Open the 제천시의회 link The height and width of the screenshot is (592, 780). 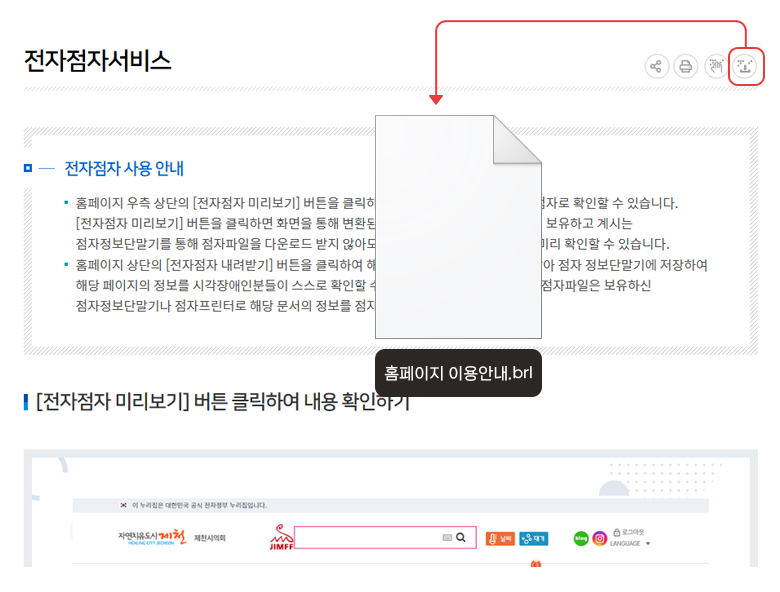[x=210, y=538]
